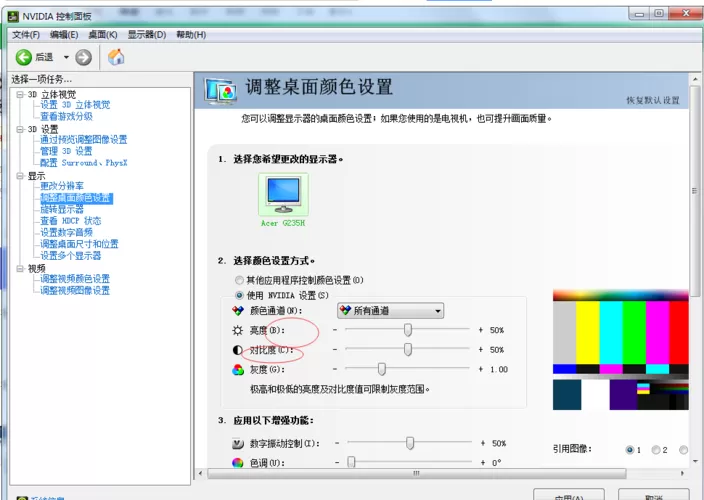The image size is (704, 500).
Task: Open the 帮助(H) menu
Action: click(191, 35)
